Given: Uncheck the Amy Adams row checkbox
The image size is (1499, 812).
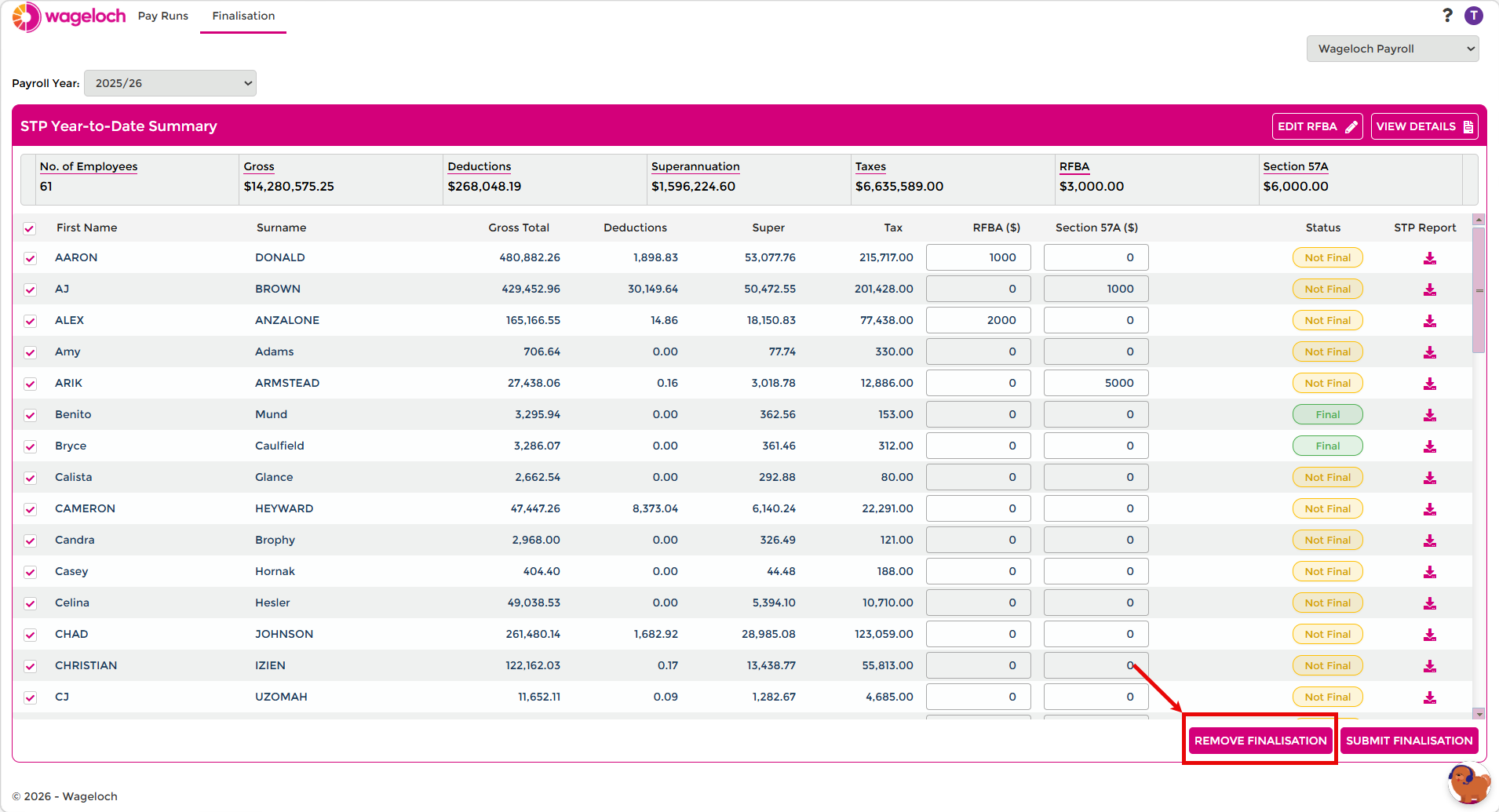Looking at the screenshot, I should click(30, 352).
